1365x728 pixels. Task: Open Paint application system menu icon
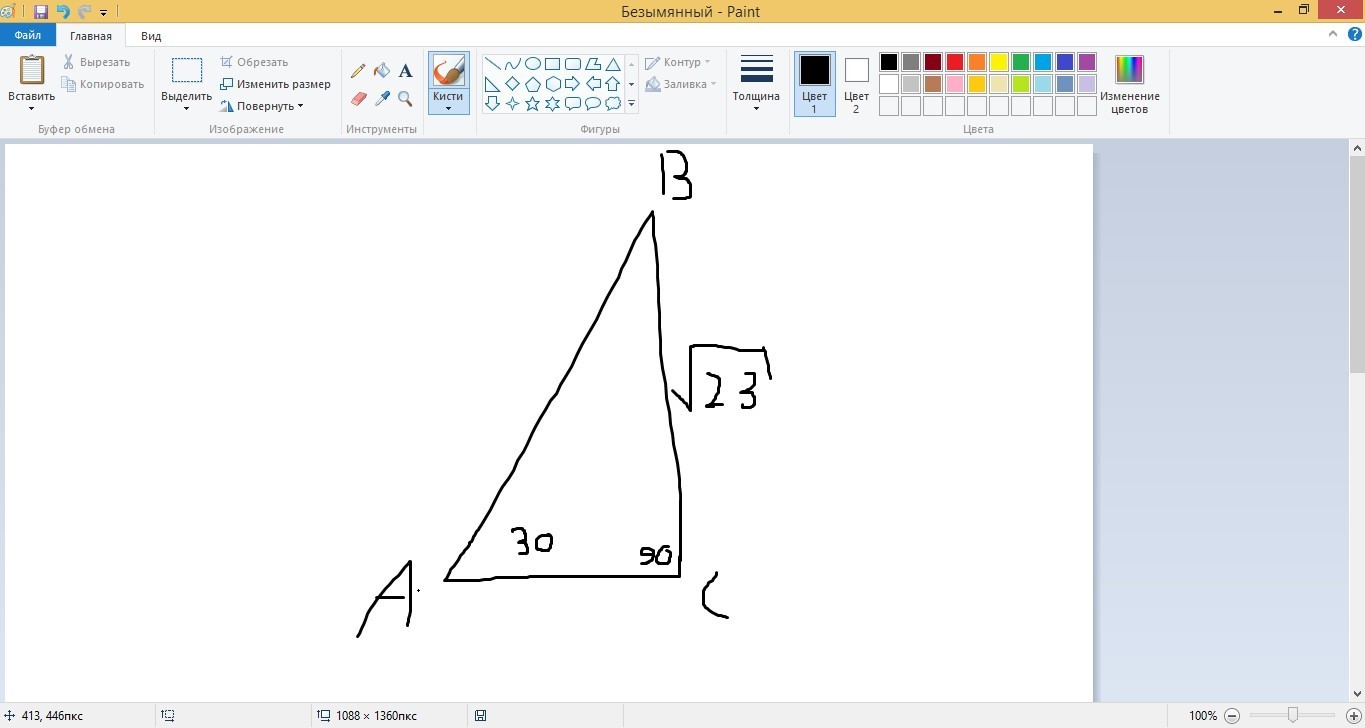pos(8,12)
